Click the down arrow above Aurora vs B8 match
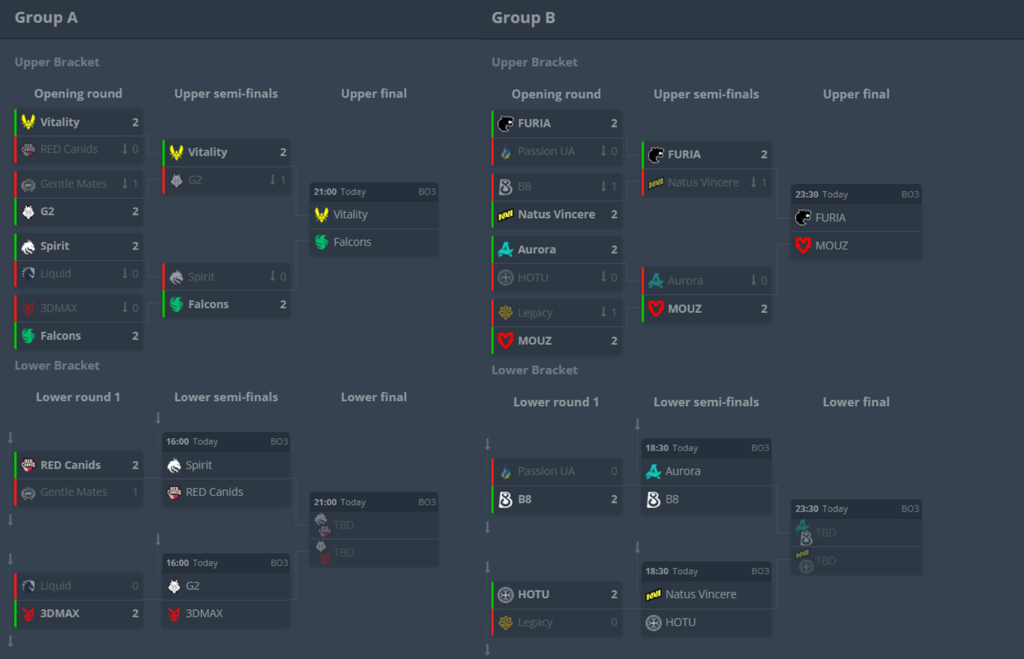 [x=637, y=424]
